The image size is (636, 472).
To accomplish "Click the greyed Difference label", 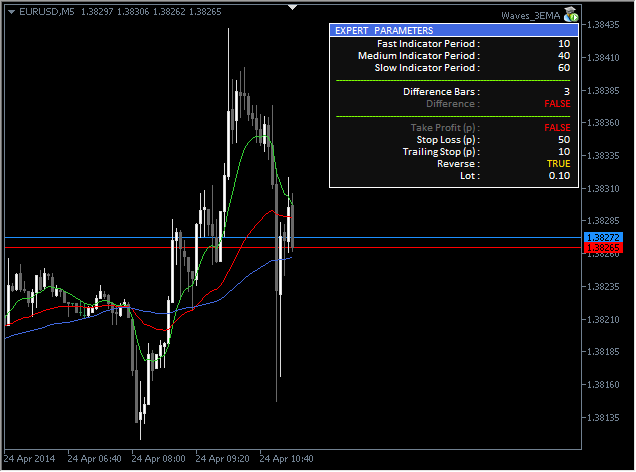I will click(x=453, y=104).
